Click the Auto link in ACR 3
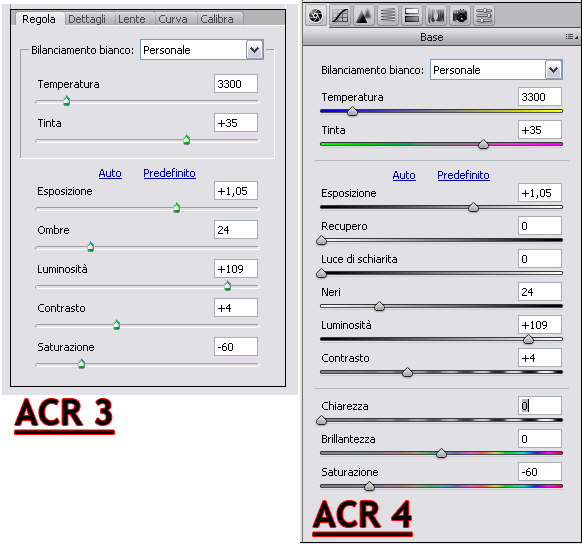The image size is (582, 544). click(x=110, y=173)
